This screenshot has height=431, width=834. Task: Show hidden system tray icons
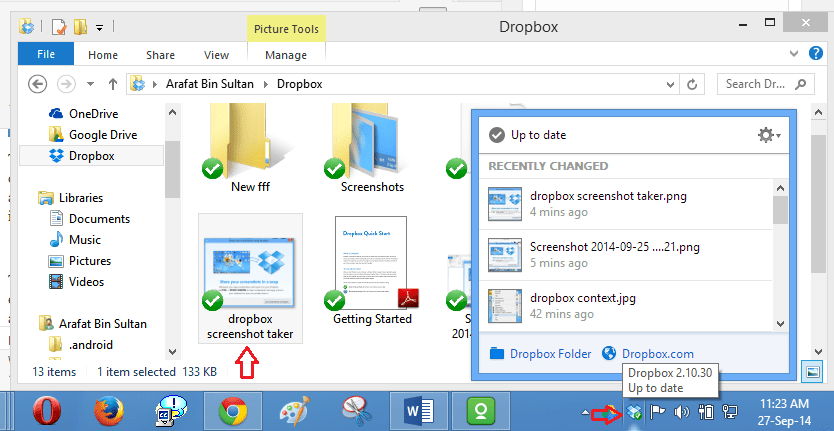tap(586, 412)
